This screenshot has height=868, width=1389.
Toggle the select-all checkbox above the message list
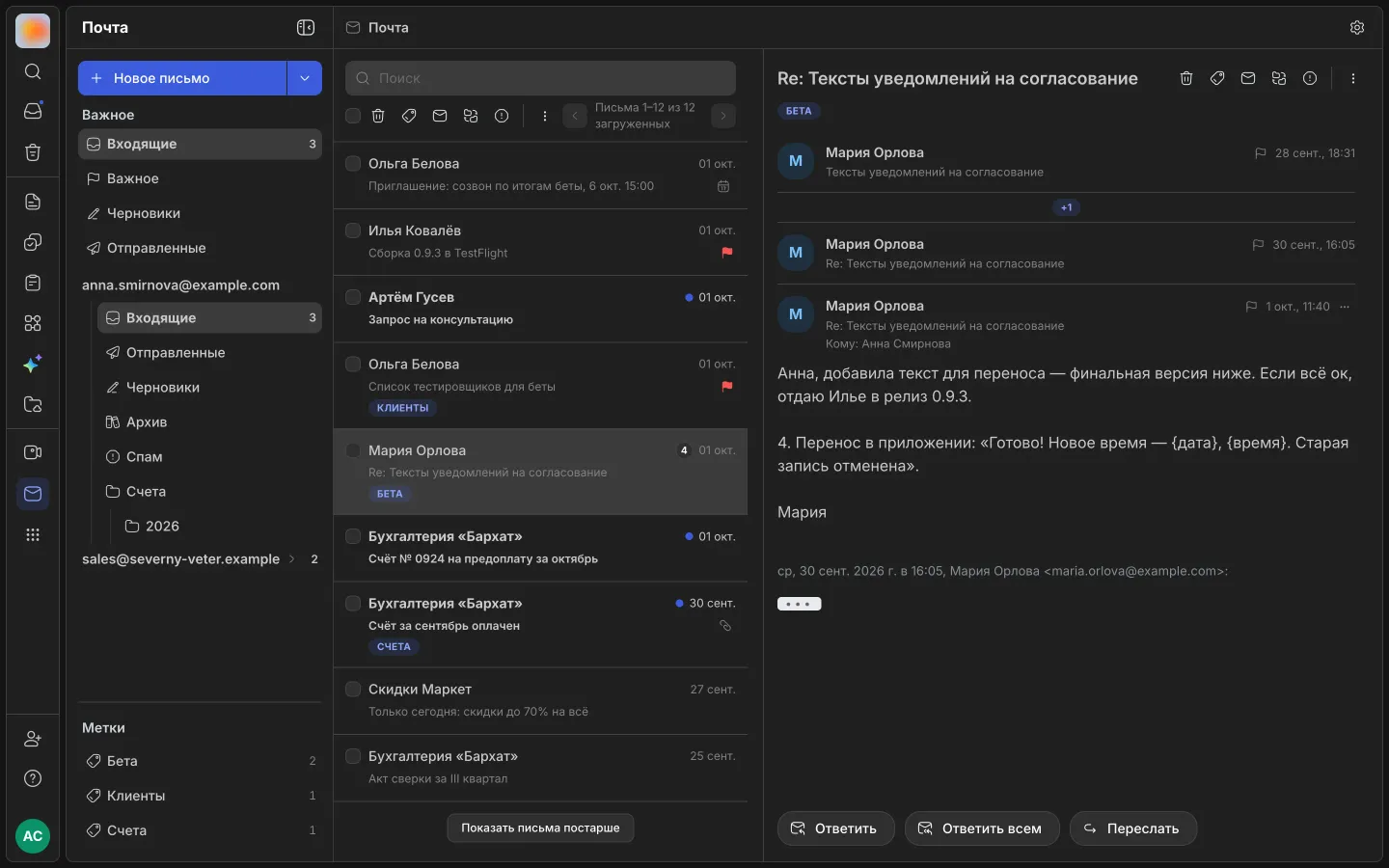pos(353,116)
